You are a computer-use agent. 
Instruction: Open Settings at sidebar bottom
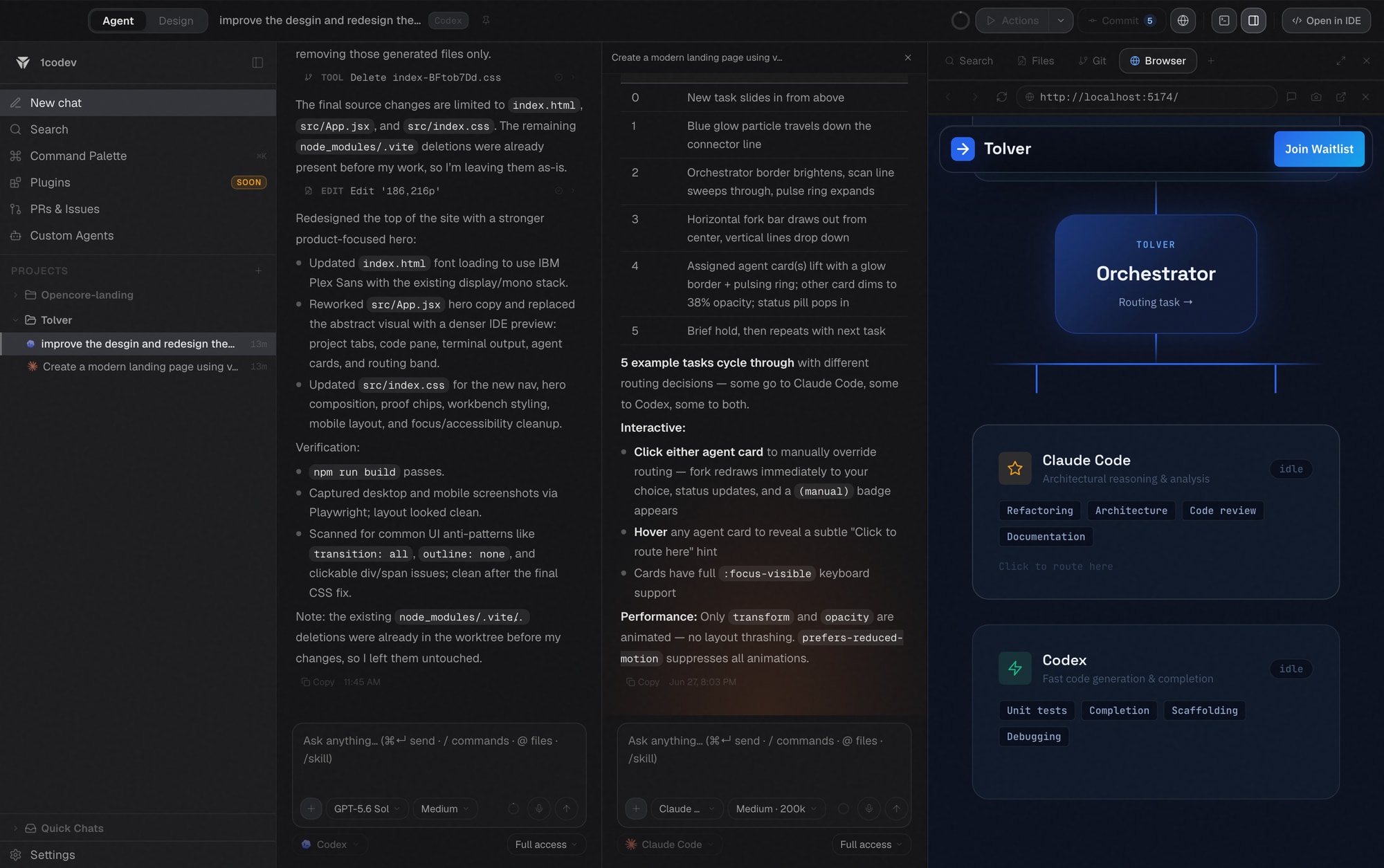point(138,856)
